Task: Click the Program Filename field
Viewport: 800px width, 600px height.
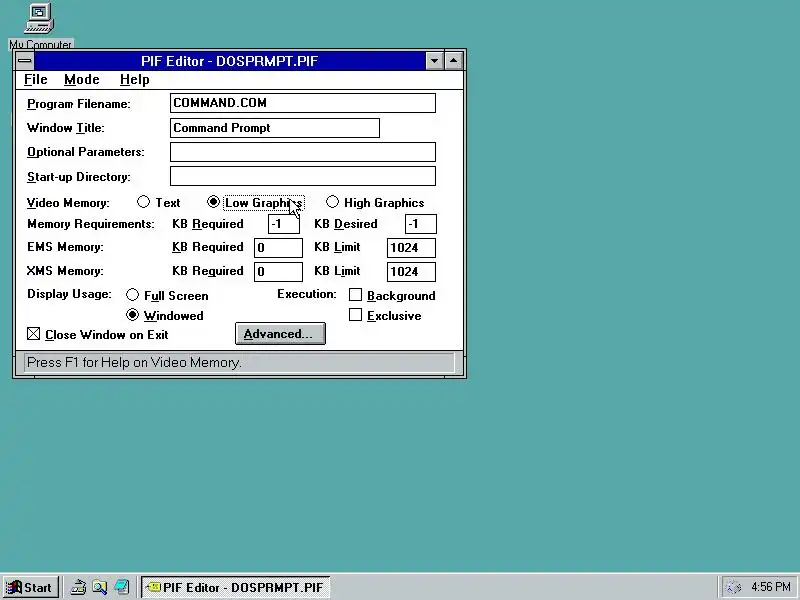Action: coord(303,103)
